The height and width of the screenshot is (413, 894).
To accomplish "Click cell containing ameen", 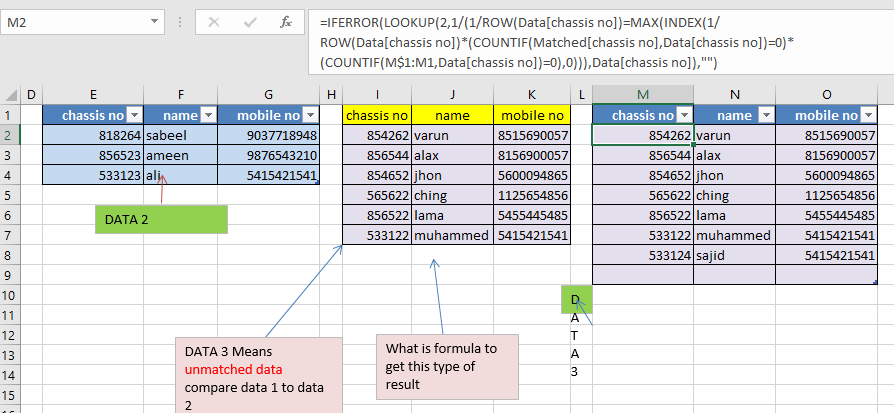I will (x=181, y=156).
